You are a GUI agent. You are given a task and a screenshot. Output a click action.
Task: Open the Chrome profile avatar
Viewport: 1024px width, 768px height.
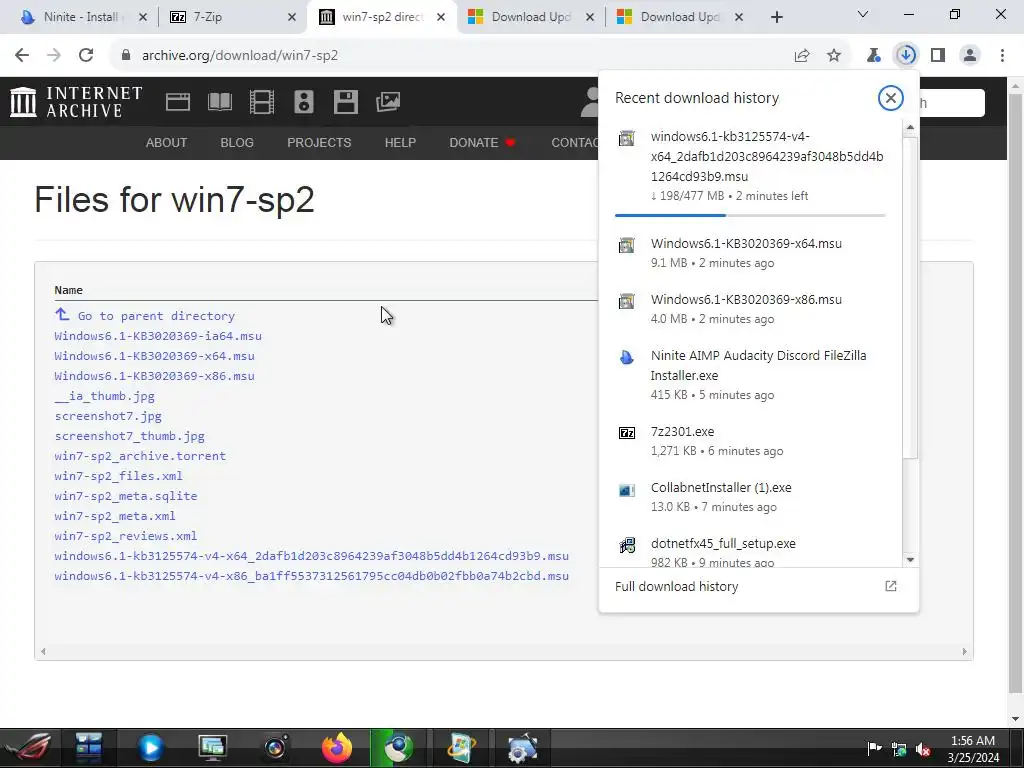(970, 56)
